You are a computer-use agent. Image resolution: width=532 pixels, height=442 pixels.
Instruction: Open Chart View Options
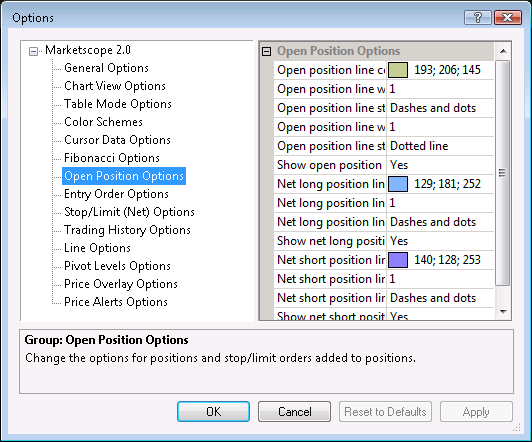coord(115,86)
